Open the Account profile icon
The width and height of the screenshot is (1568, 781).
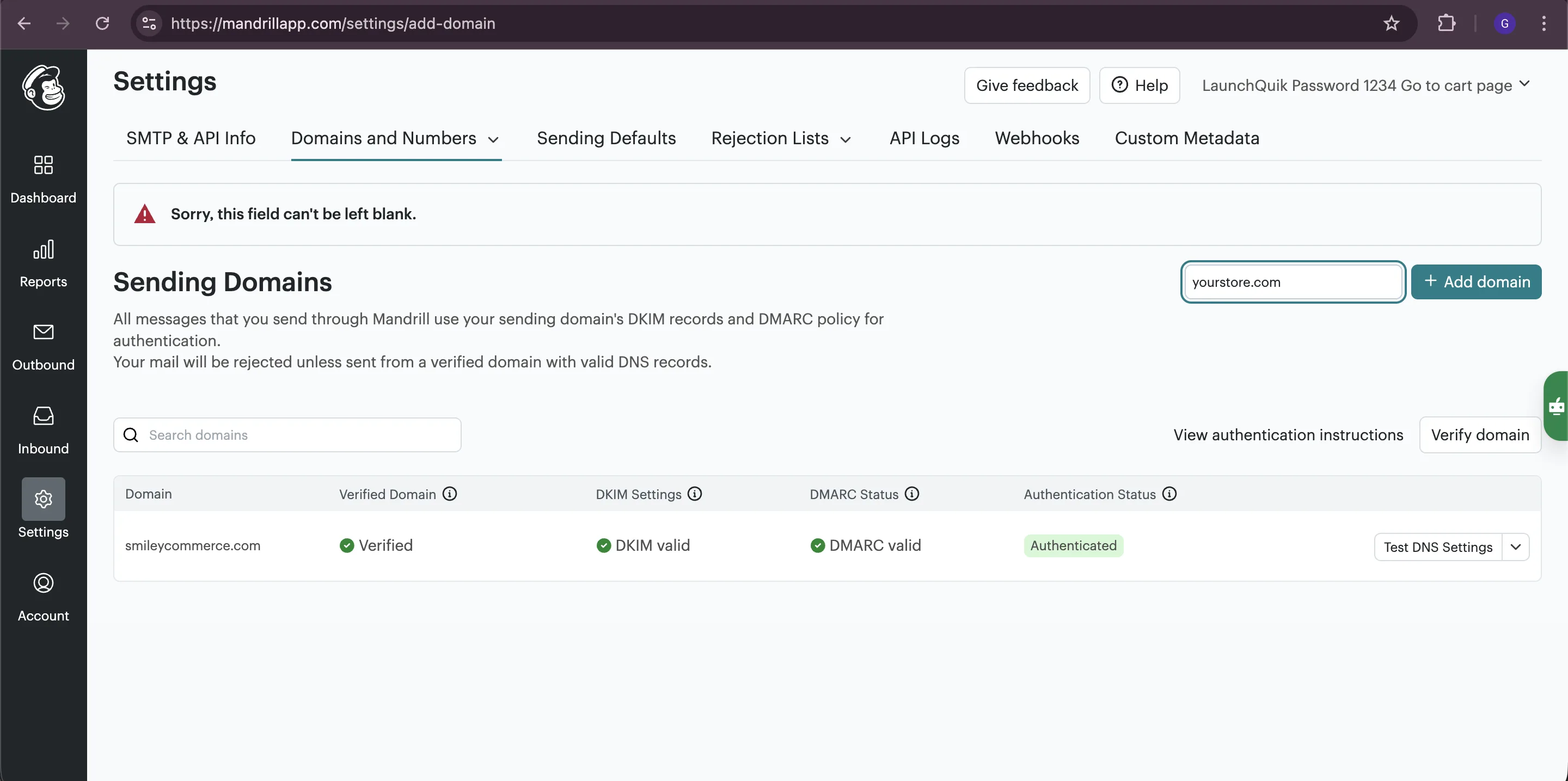(x=43, y=583)
